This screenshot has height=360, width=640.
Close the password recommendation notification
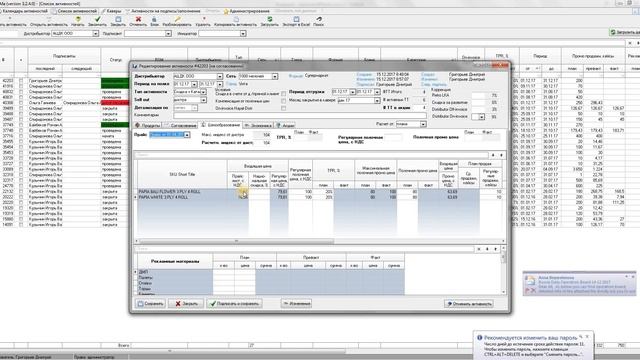pos(587,337)
